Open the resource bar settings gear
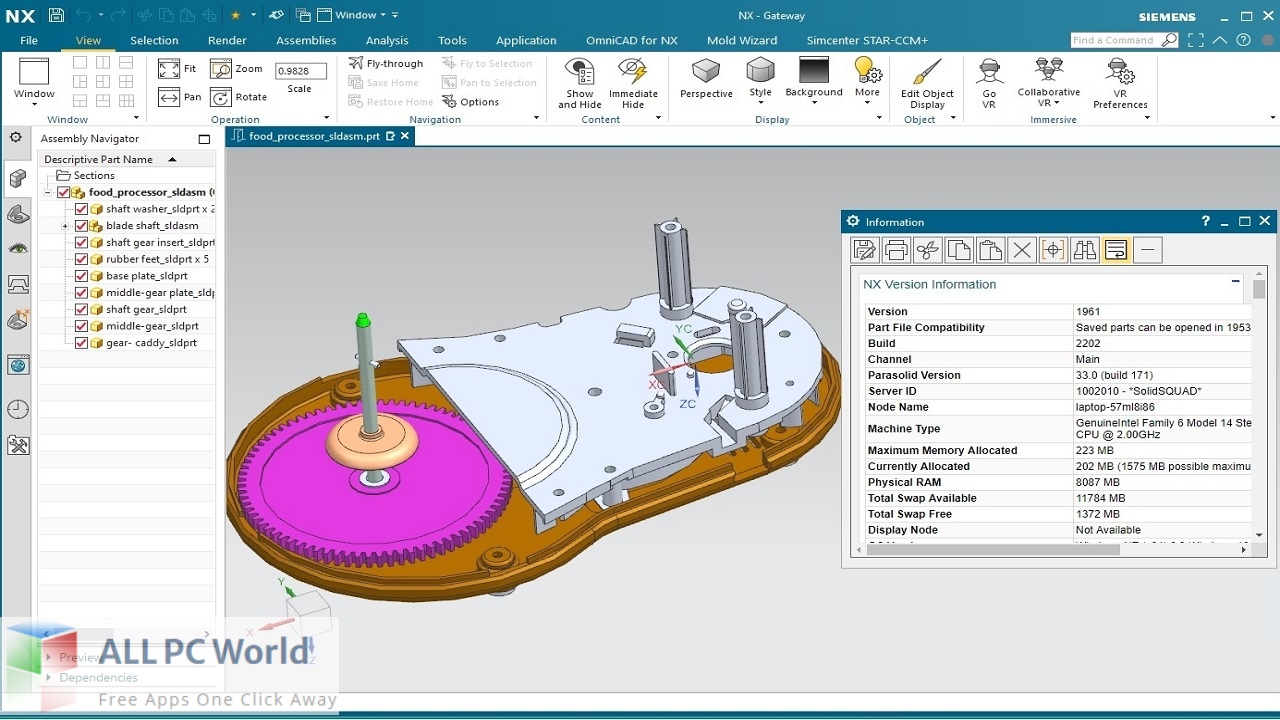 click(16, 138)
